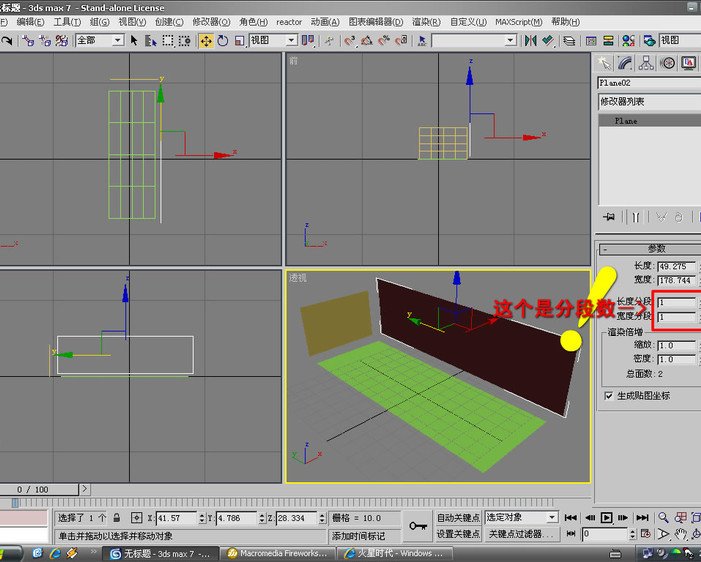
Task: Click the 设置关键点 button
Action: pyautogui.click(x=458, y=534)
